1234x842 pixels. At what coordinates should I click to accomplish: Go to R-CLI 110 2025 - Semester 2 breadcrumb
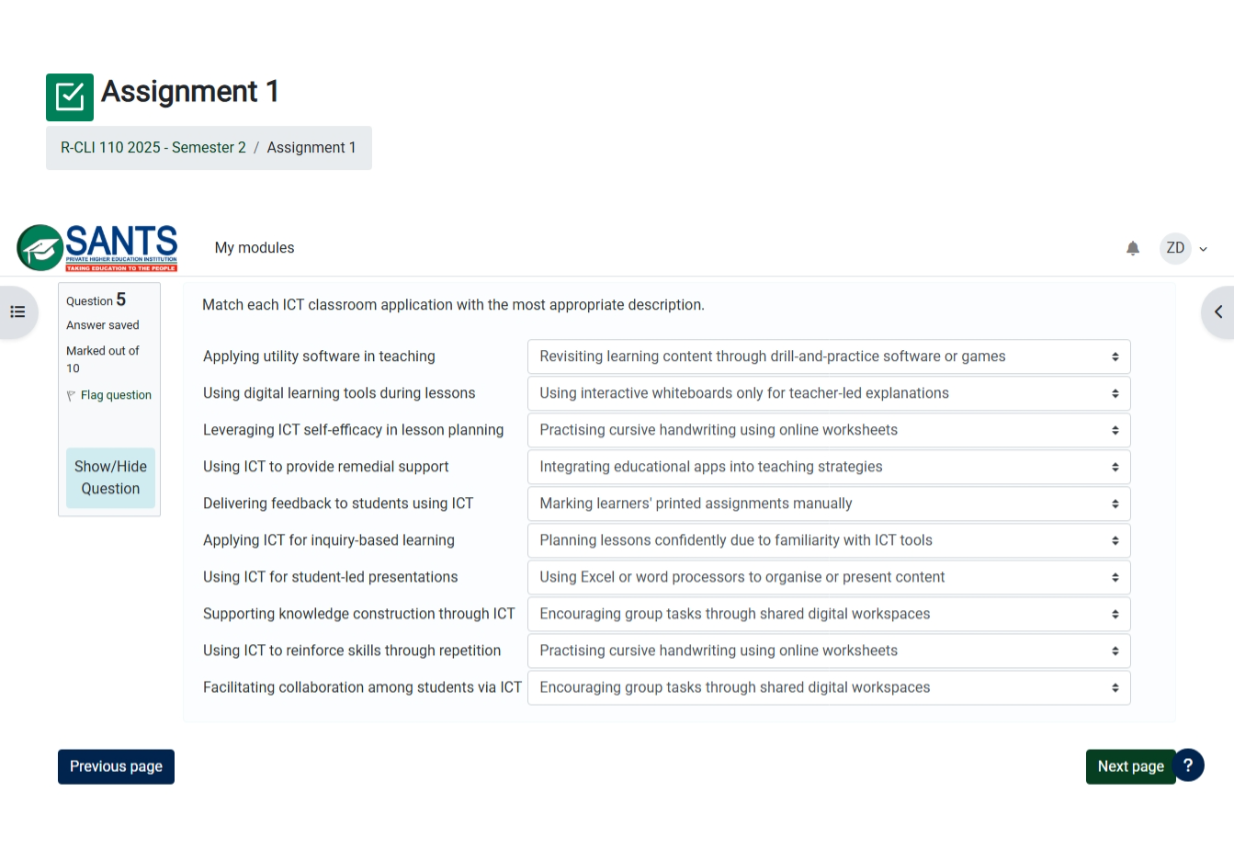pos(153,148)
